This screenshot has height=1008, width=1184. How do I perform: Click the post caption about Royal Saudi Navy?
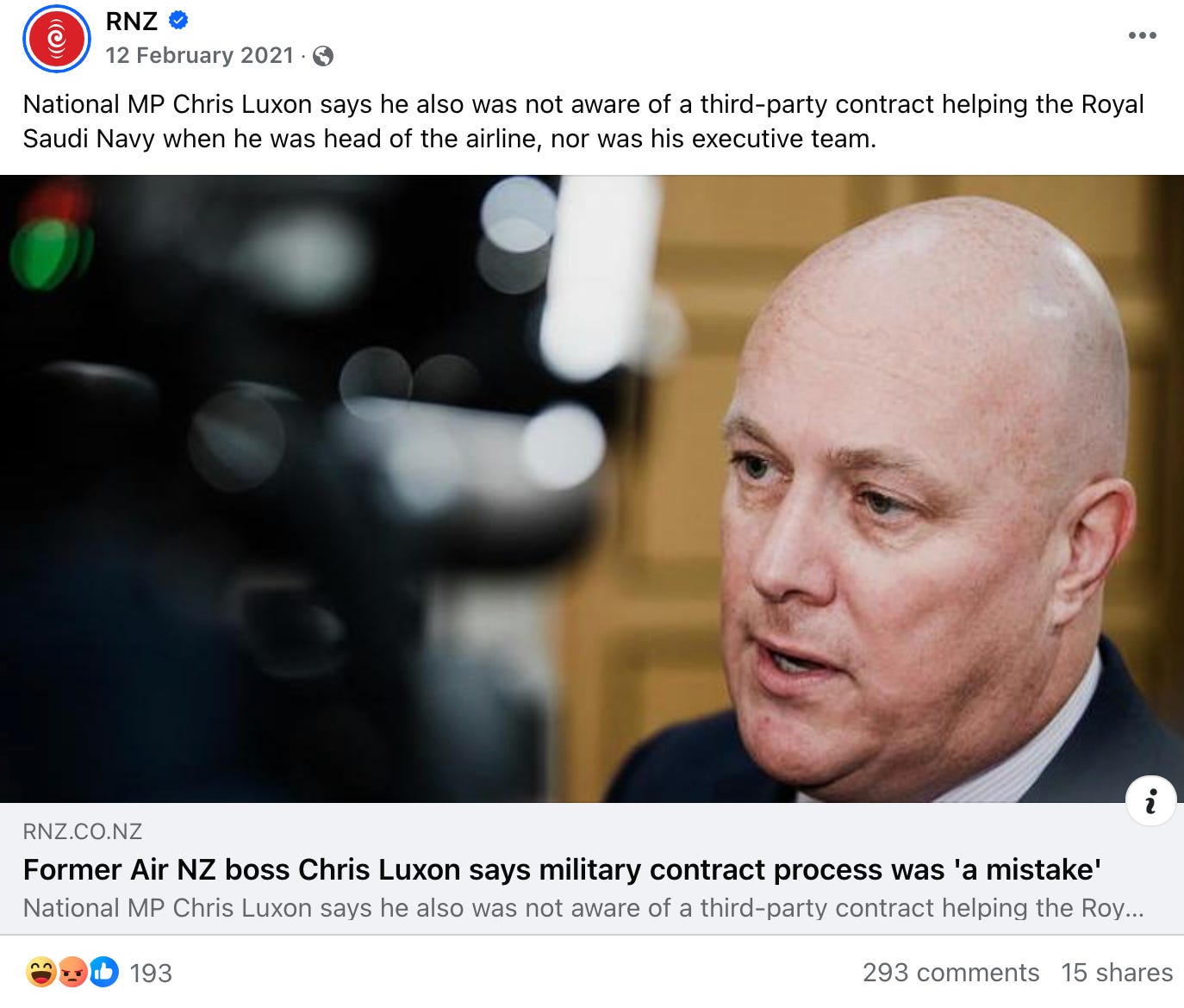click(583, 121)
